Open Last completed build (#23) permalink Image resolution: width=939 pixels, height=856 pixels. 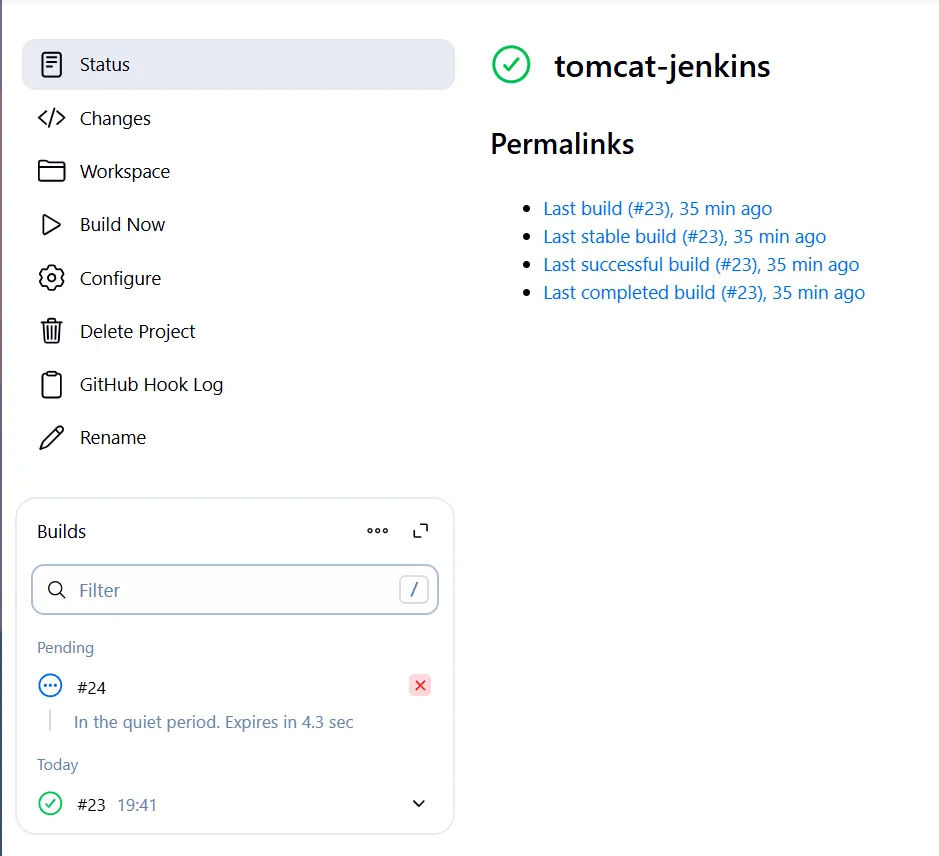[704, 293]
